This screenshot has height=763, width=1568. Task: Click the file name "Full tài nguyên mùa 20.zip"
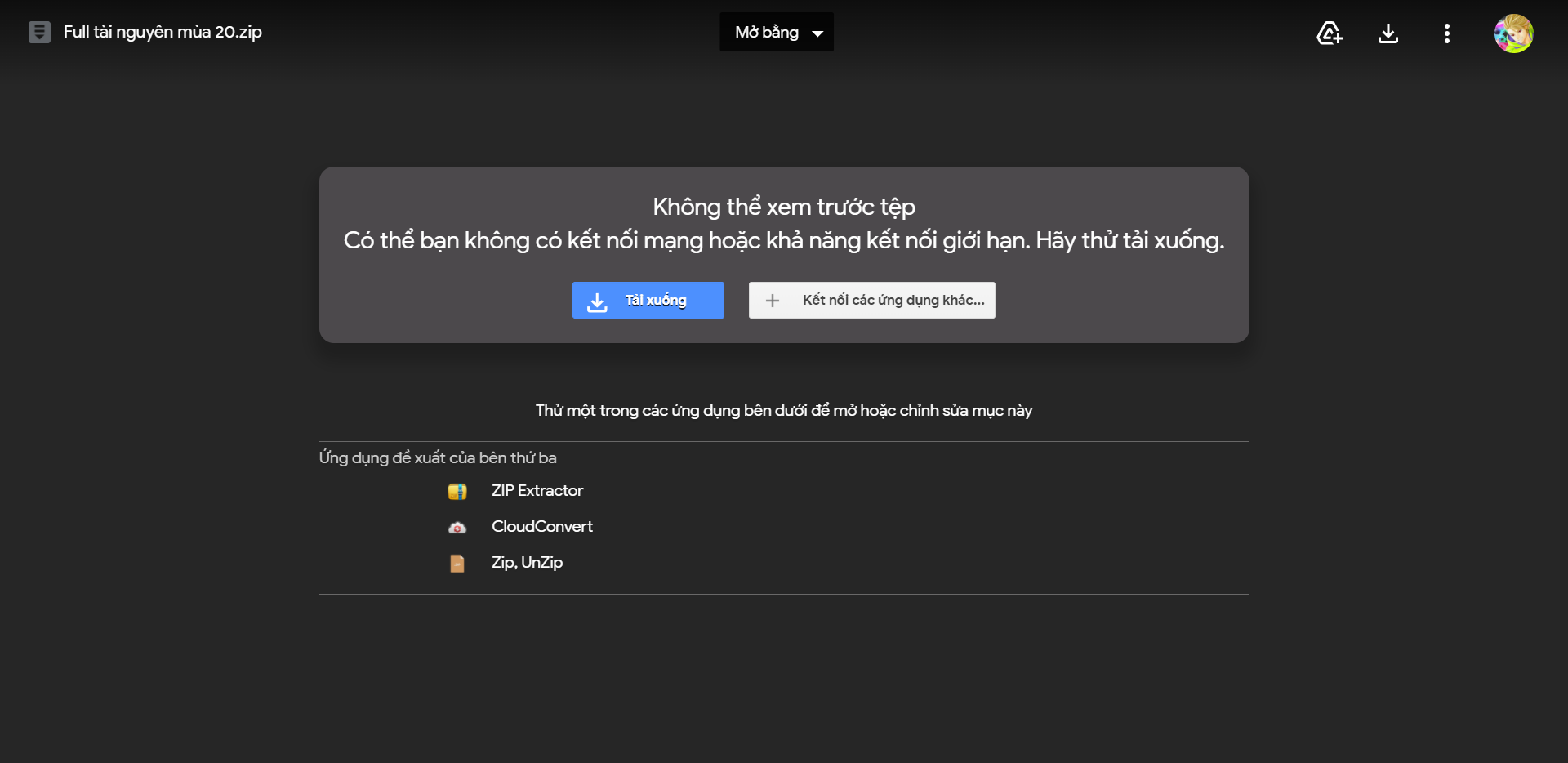(163, 33)
